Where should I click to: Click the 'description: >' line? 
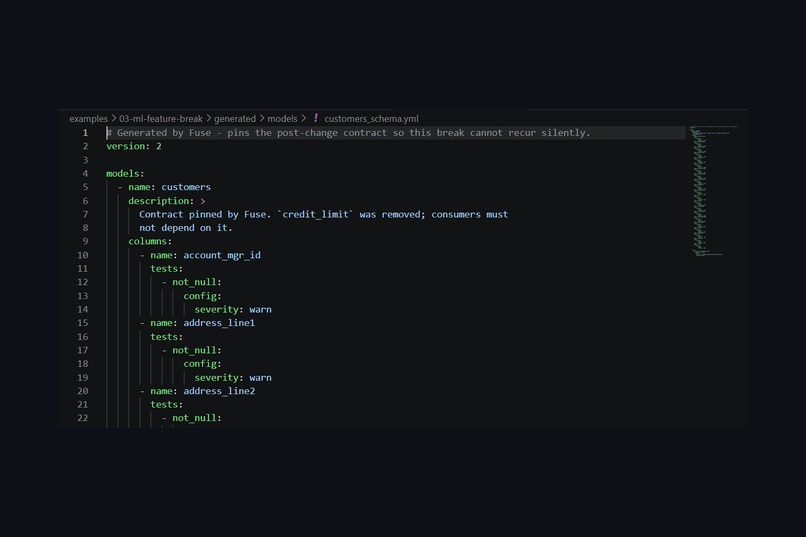tap(167, 201)
